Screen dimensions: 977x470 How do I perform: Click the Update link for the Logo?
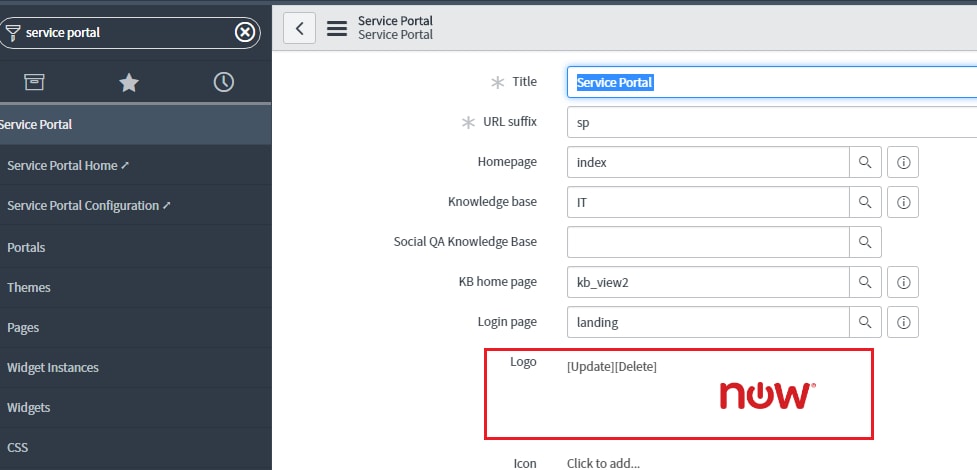pyautogui.click(x=590, y=367)
